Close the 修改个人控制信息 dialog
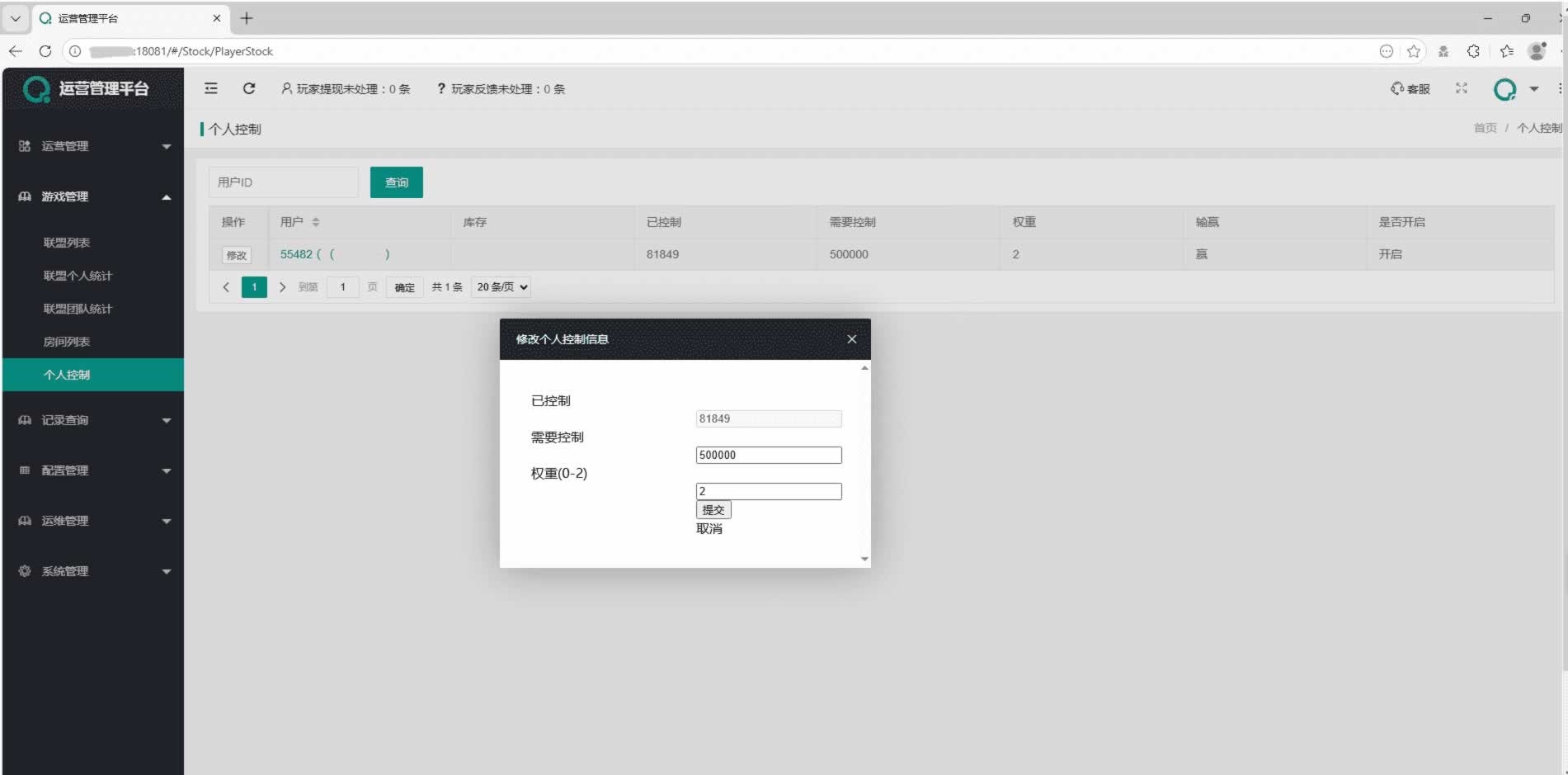This screenshot has width=1568, height=775. point(852,339)
